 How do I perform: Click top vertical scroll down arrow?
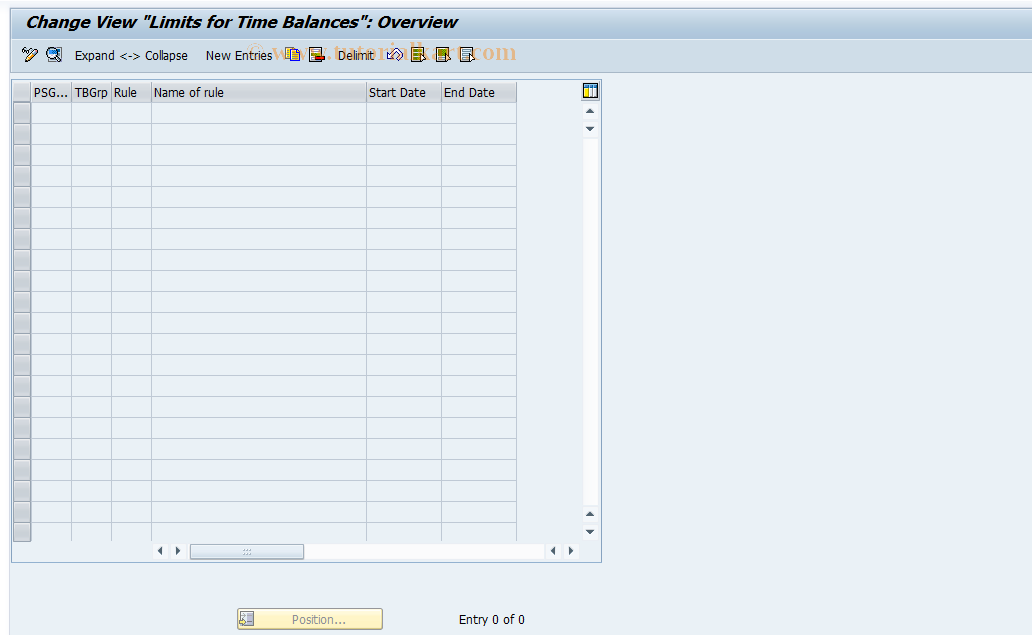click(590, 129)
